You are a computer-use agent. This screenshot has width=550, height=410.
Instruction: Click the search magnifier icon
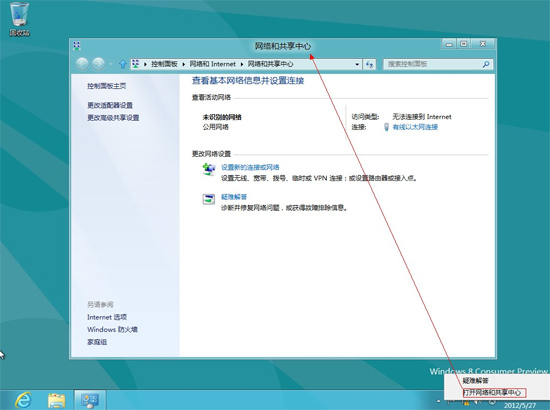486,64
